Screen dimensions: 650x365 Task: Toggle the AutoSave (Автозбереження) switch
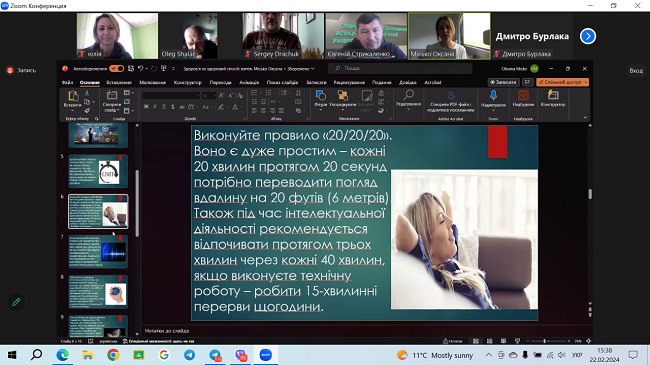(116, 68)
